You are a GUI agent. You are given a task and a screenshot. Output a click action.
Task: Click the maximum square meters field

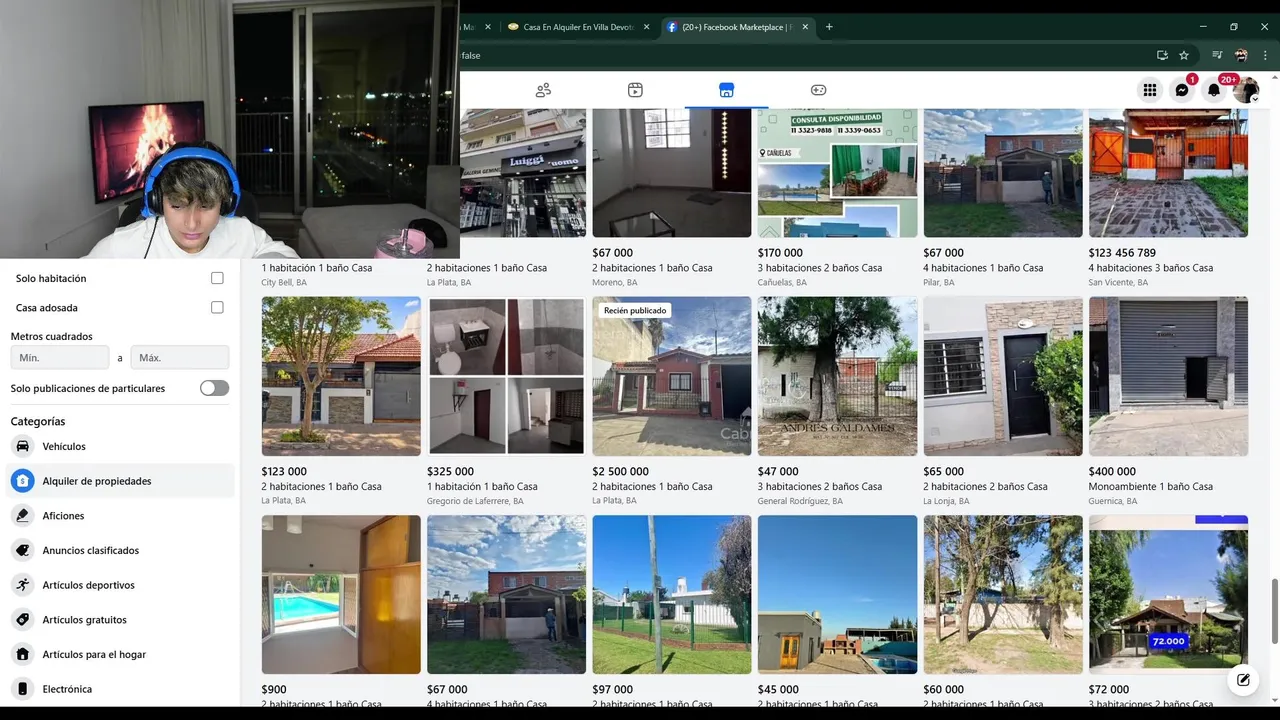[180, 357]
